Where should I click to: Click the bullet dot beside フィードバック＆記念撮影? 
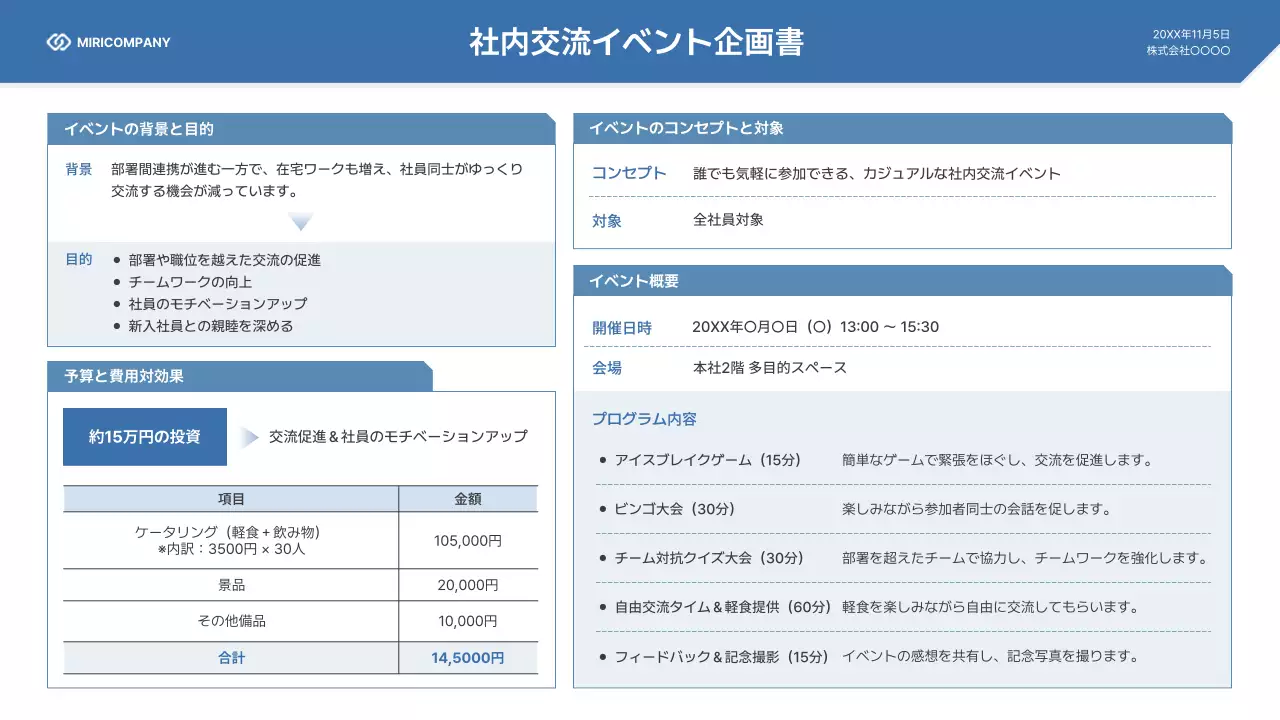coord(601,657)
